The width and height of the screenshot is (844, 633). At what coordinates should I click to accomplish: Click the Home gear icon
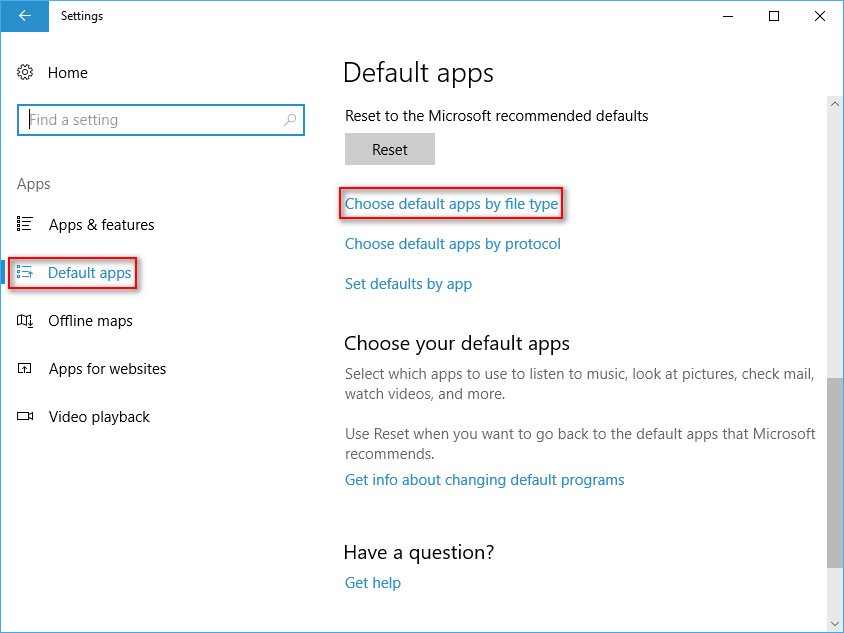(26, 72)
